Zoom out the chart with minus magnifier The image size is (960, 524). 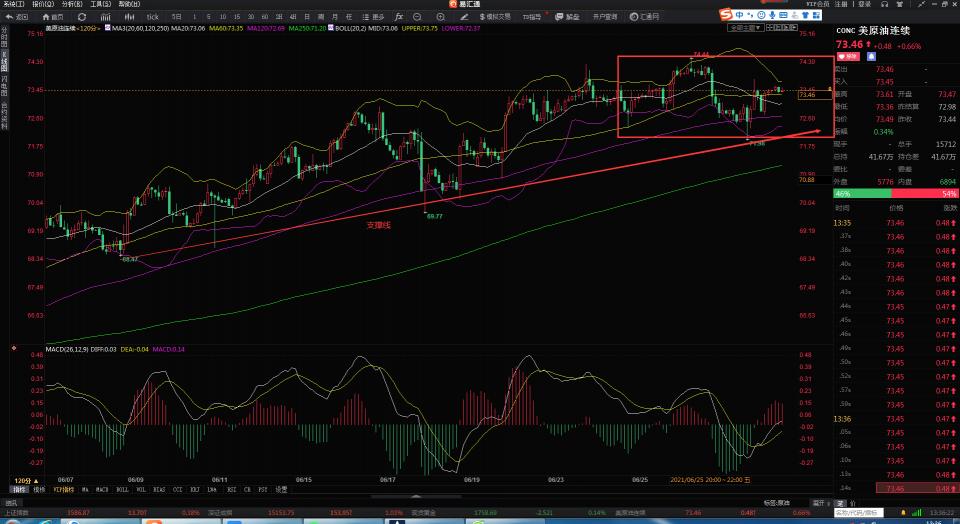click(x=418, y=17)
